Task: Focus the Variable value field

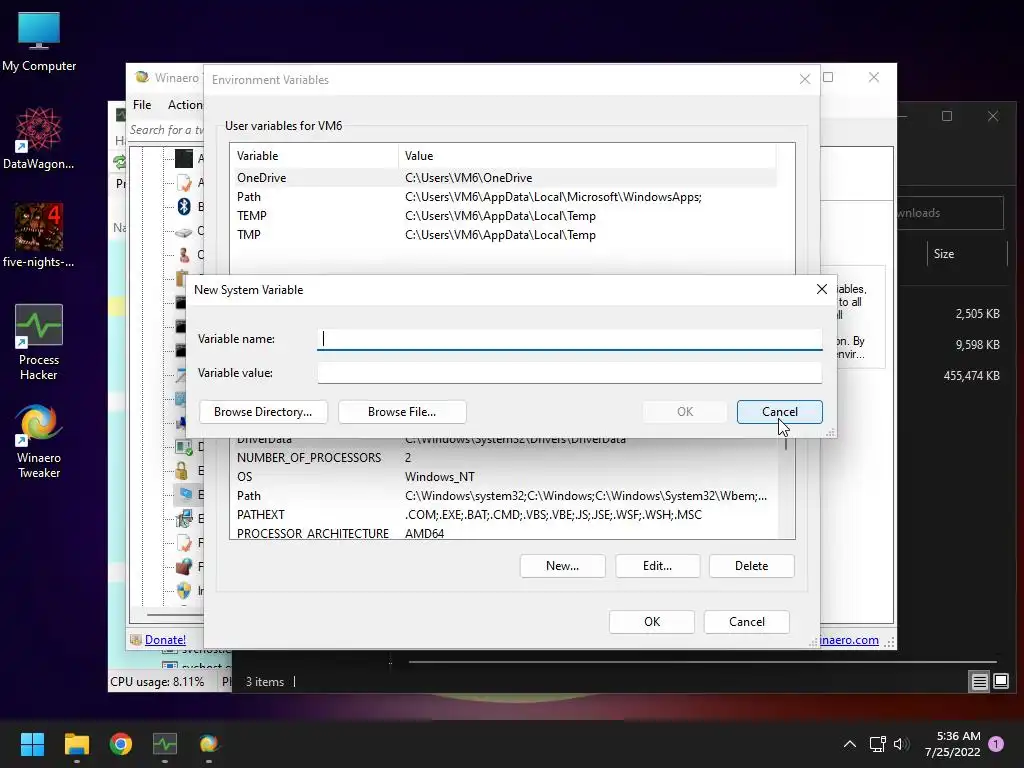Action: [569, 373]
